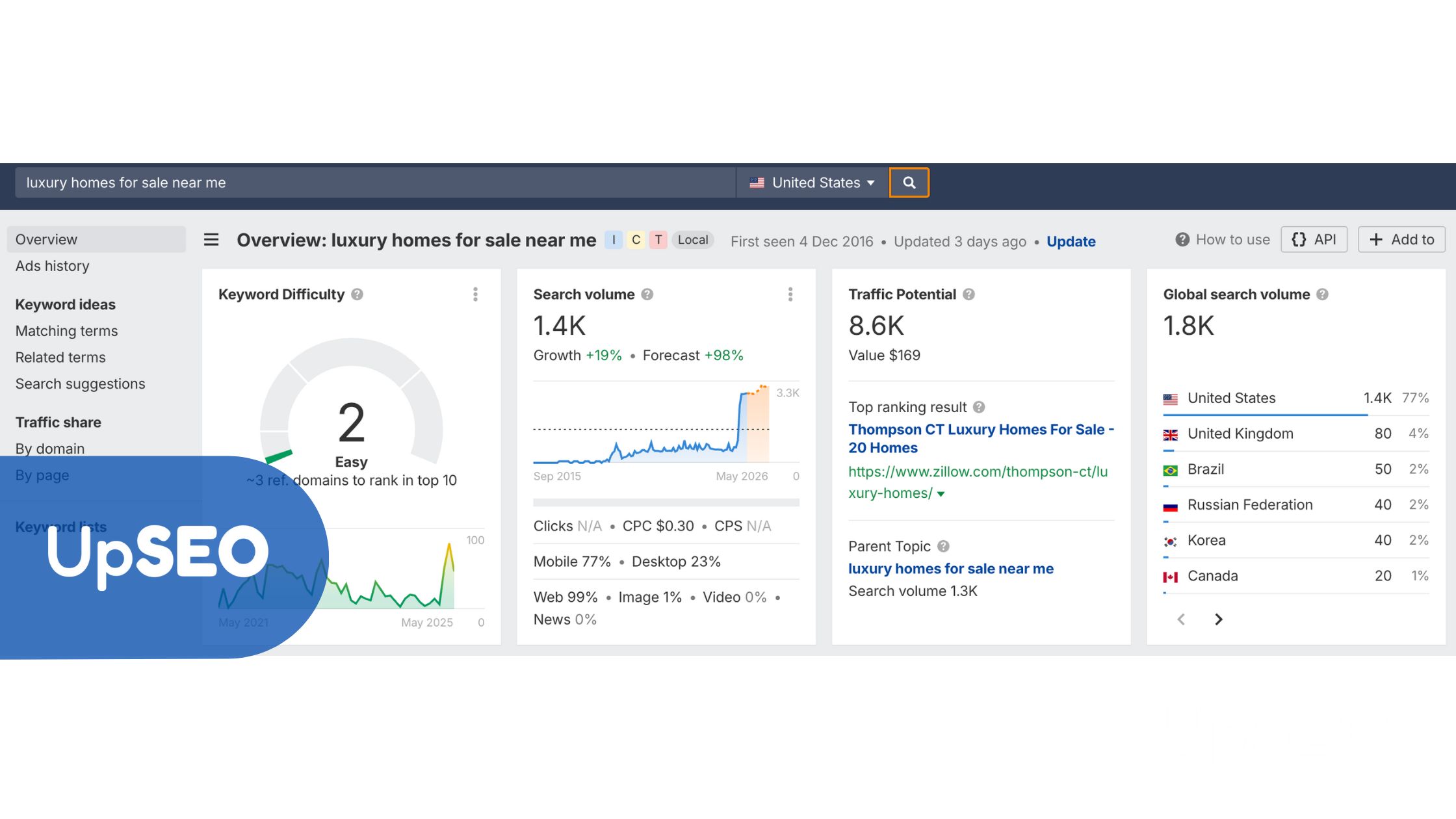Viewport: 1456px width, 819px height.
Task: Open Related terms in sidebar
Action: coord(60,357)
